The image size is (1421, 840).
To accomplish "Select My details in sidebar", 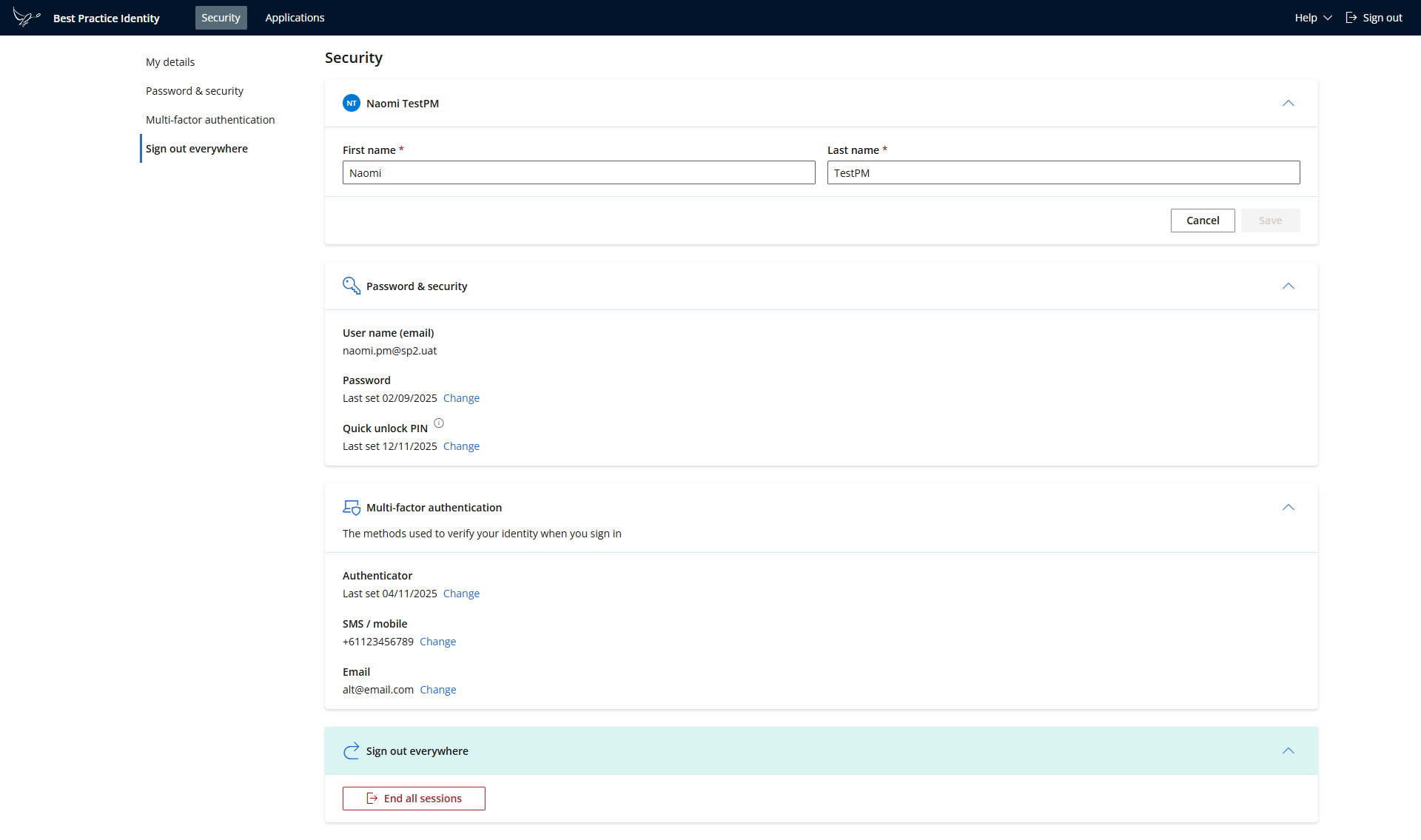I will coord(170,62).
